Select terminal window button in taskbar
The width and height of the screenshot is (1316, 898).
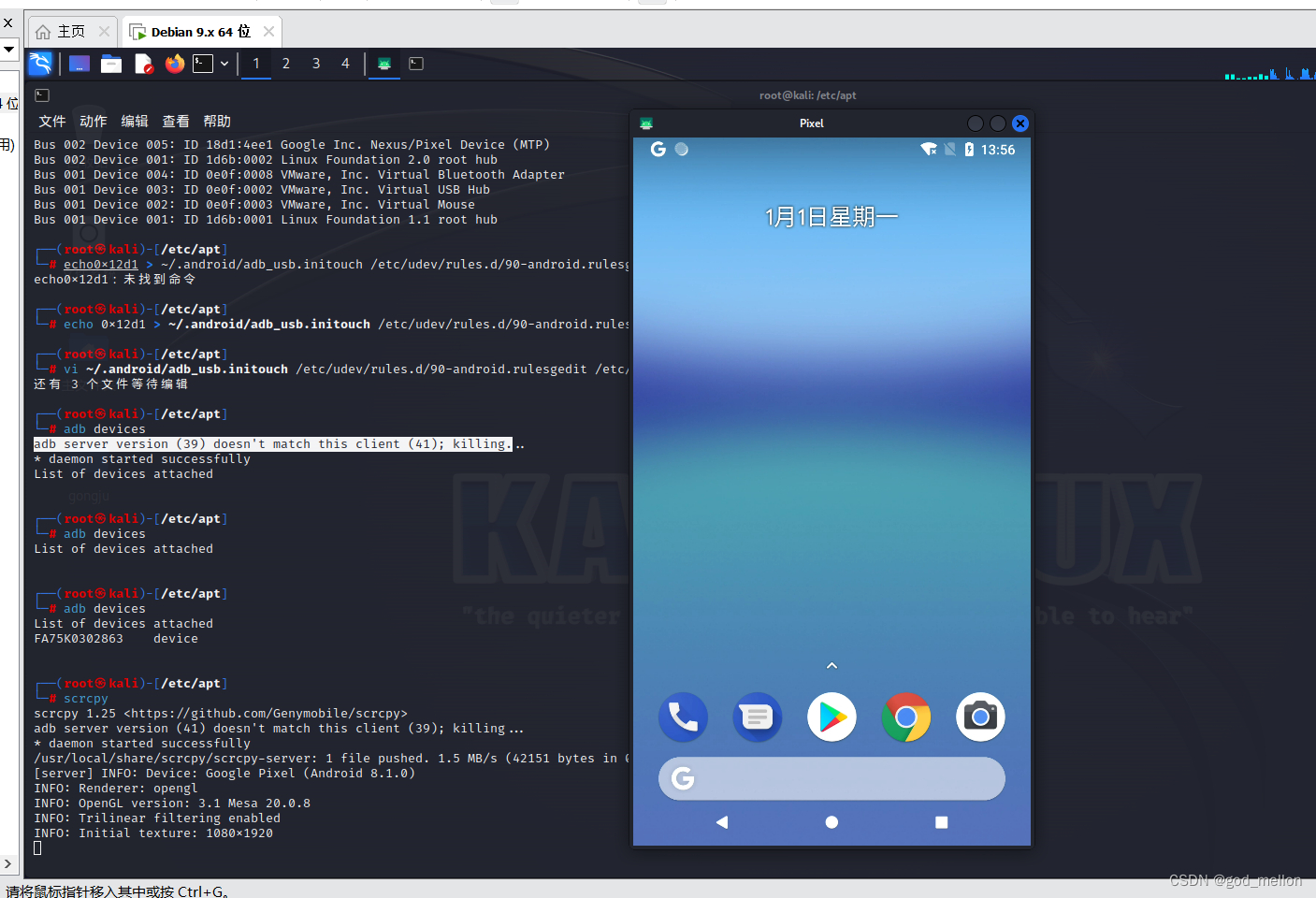416,64
